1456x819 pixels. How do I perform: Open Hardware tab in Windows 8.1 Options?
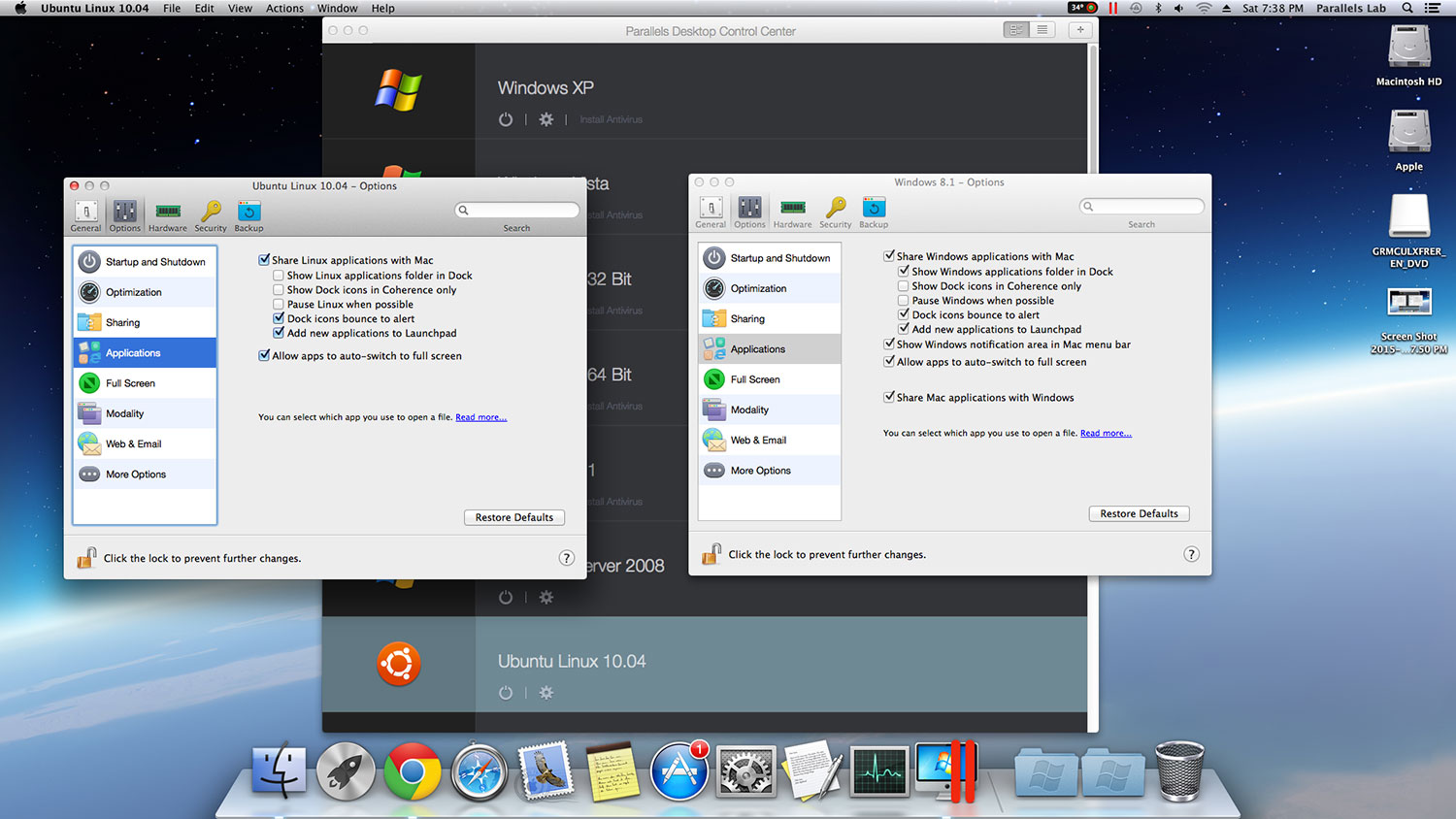793,212
